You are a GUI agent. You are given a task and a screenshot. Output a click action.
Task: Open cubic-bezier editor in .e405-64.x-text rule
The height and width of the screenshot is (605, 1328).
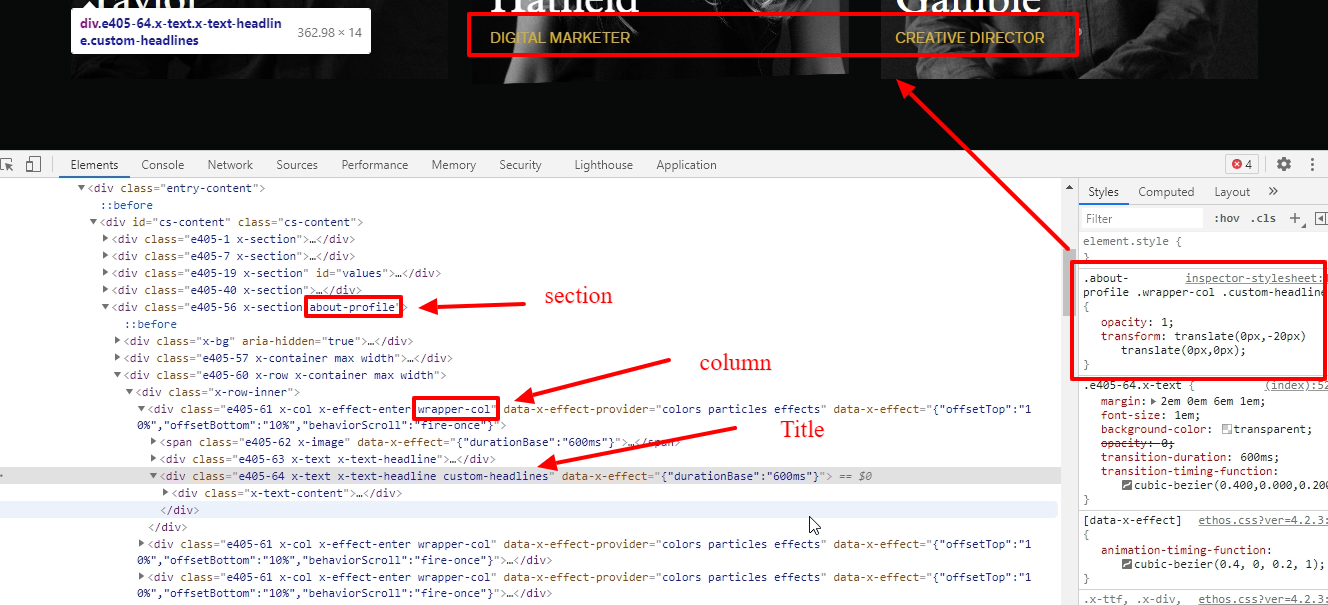(x=1127, y=485)
